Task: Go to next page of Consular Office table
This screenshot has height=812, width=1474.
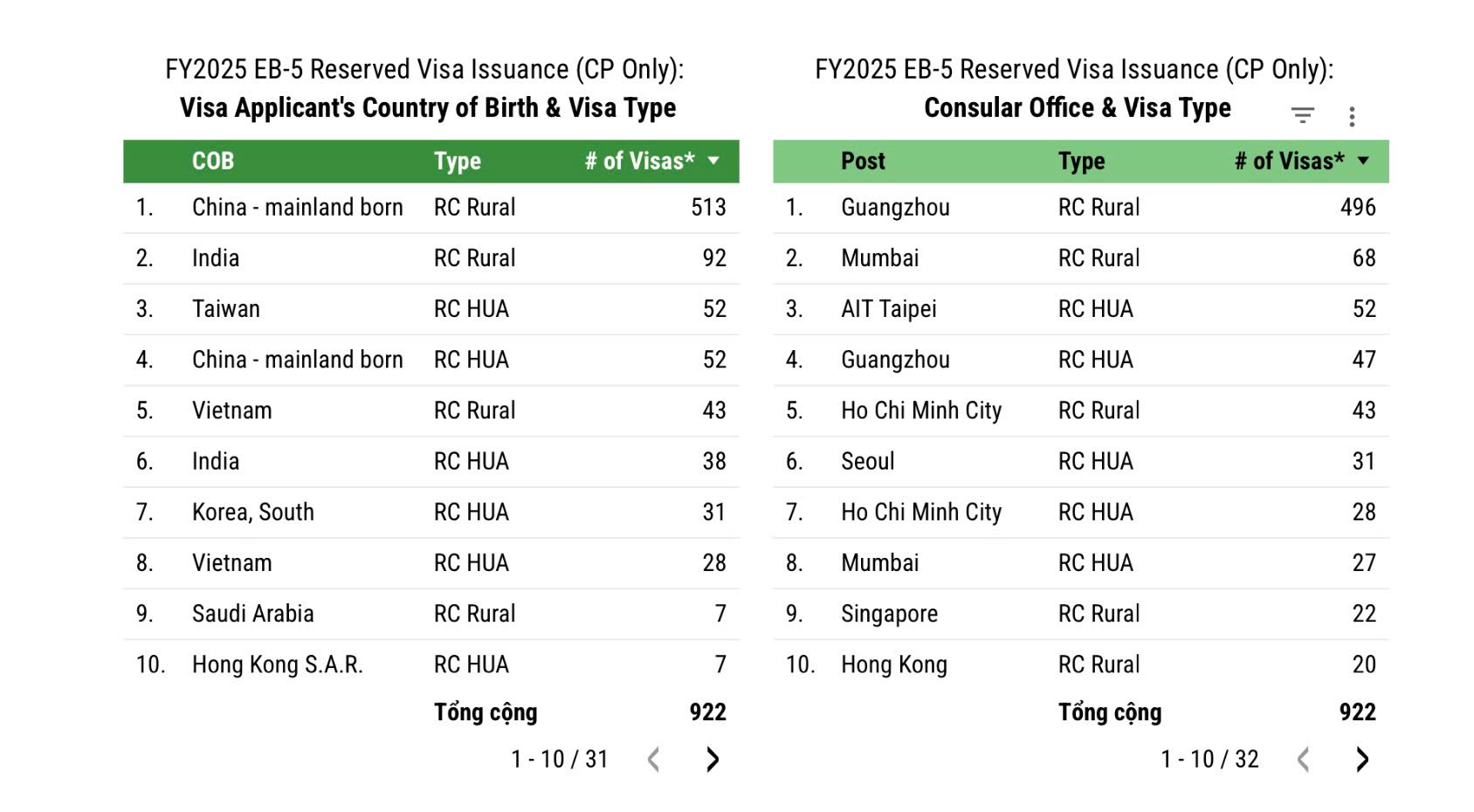Action: (1362, 760)
